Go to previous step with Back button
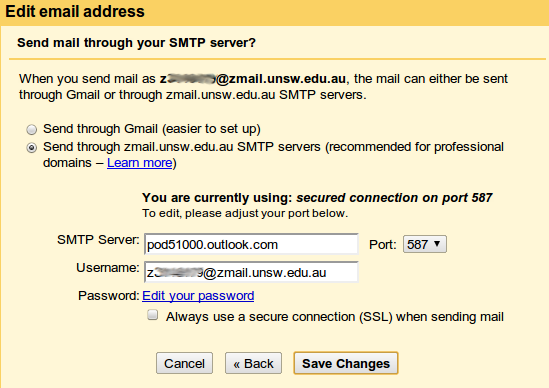 coord(253,363)
